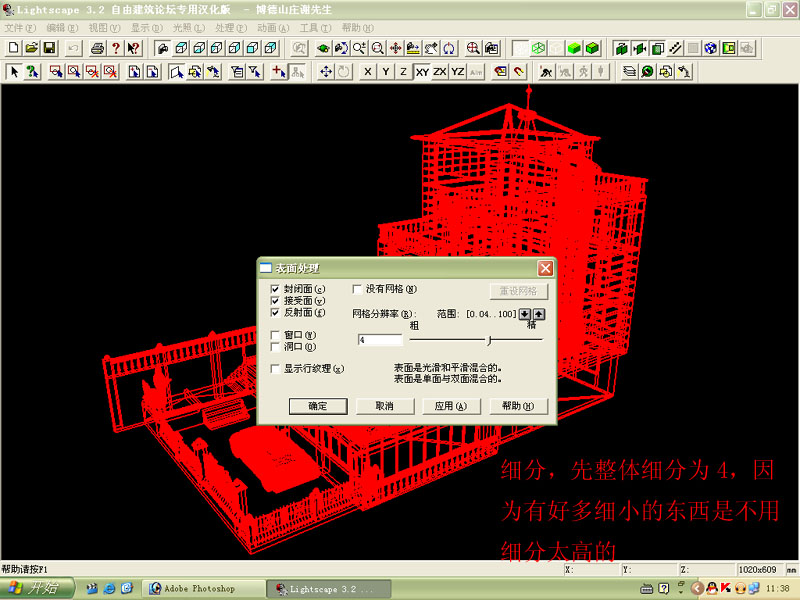This screenshot has height=600, width=800.
Task: Click the 应用(A) button
Action: [x=452, y=406]
